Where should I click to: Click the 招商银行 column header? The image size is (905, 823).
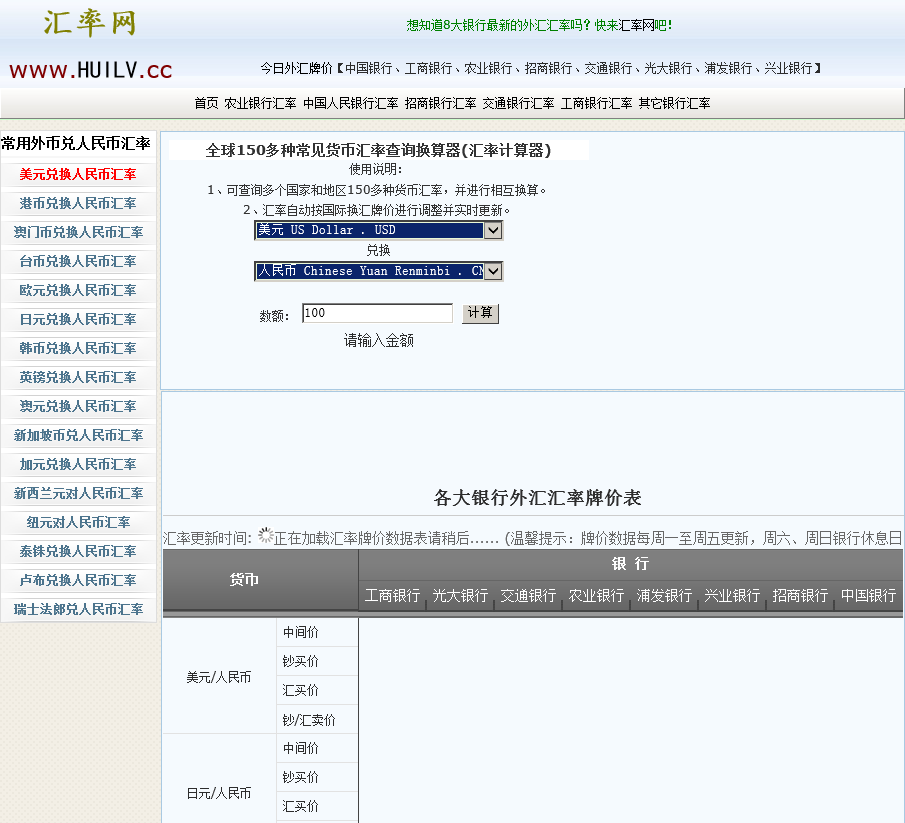click(x=800, y=596)
